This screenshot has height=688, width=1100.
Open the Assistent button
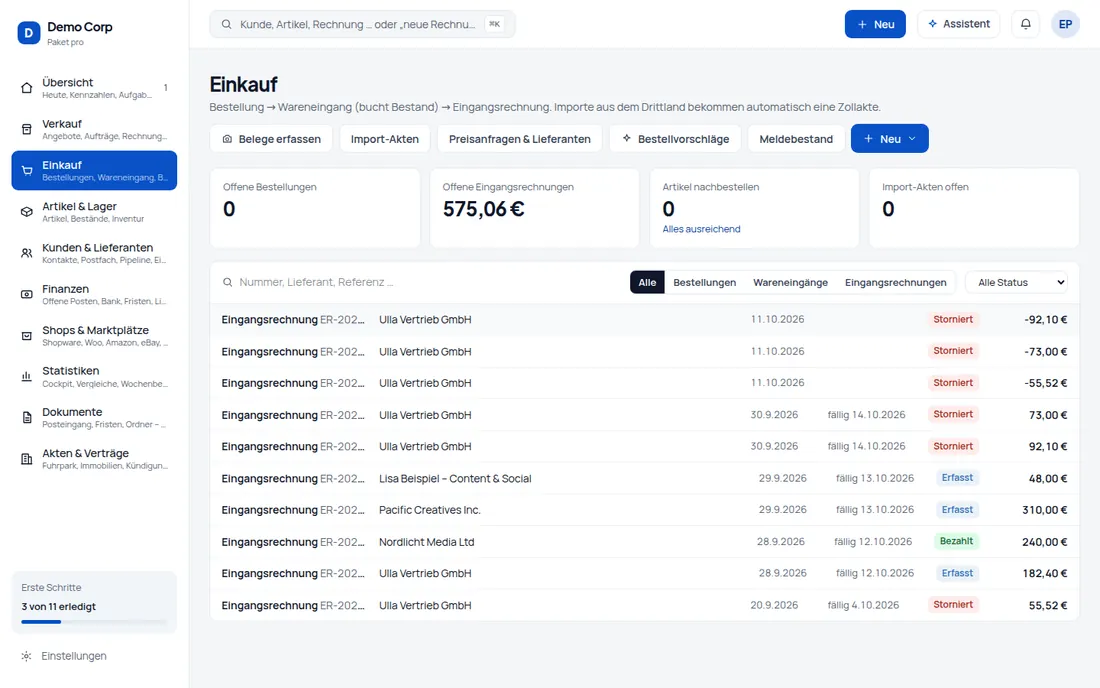[x=958, y=24]
